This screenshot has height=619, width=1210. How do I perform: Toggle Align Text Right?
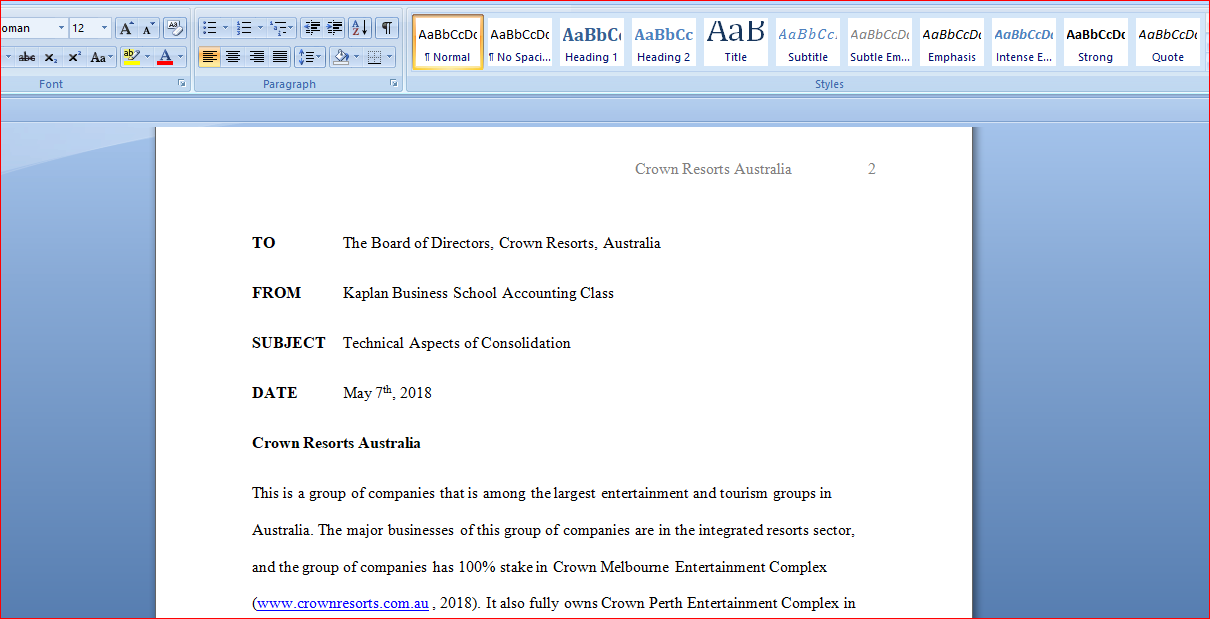[256, 57]
